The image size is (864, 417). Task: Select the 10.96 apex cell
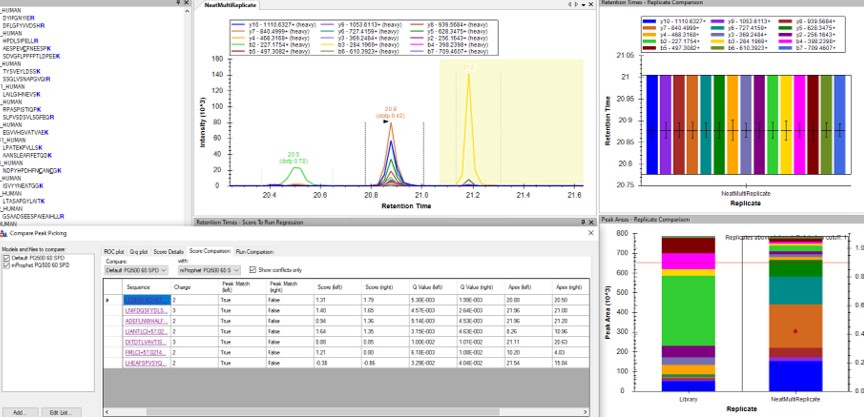click(571, 332)
